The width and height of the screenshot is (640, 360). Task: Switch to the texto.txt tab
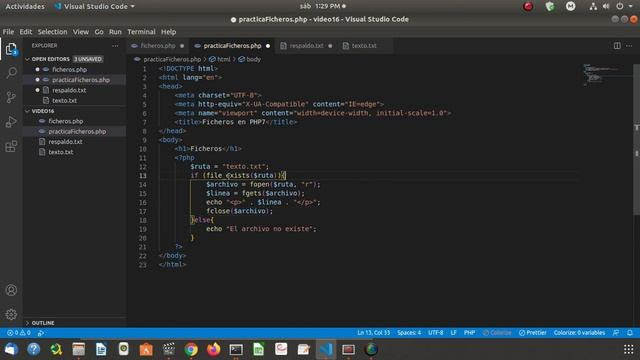pos(364,46)
